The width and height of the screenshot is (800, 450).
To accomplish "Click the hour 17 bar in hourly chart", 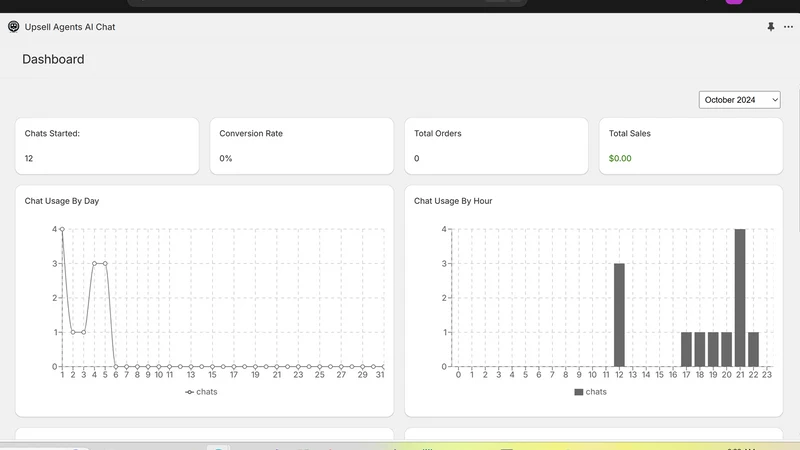I will click(x=686, y=349).
